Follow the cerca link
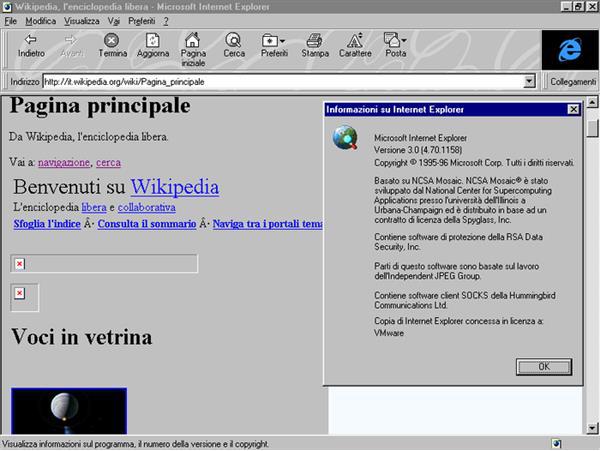 108,163
